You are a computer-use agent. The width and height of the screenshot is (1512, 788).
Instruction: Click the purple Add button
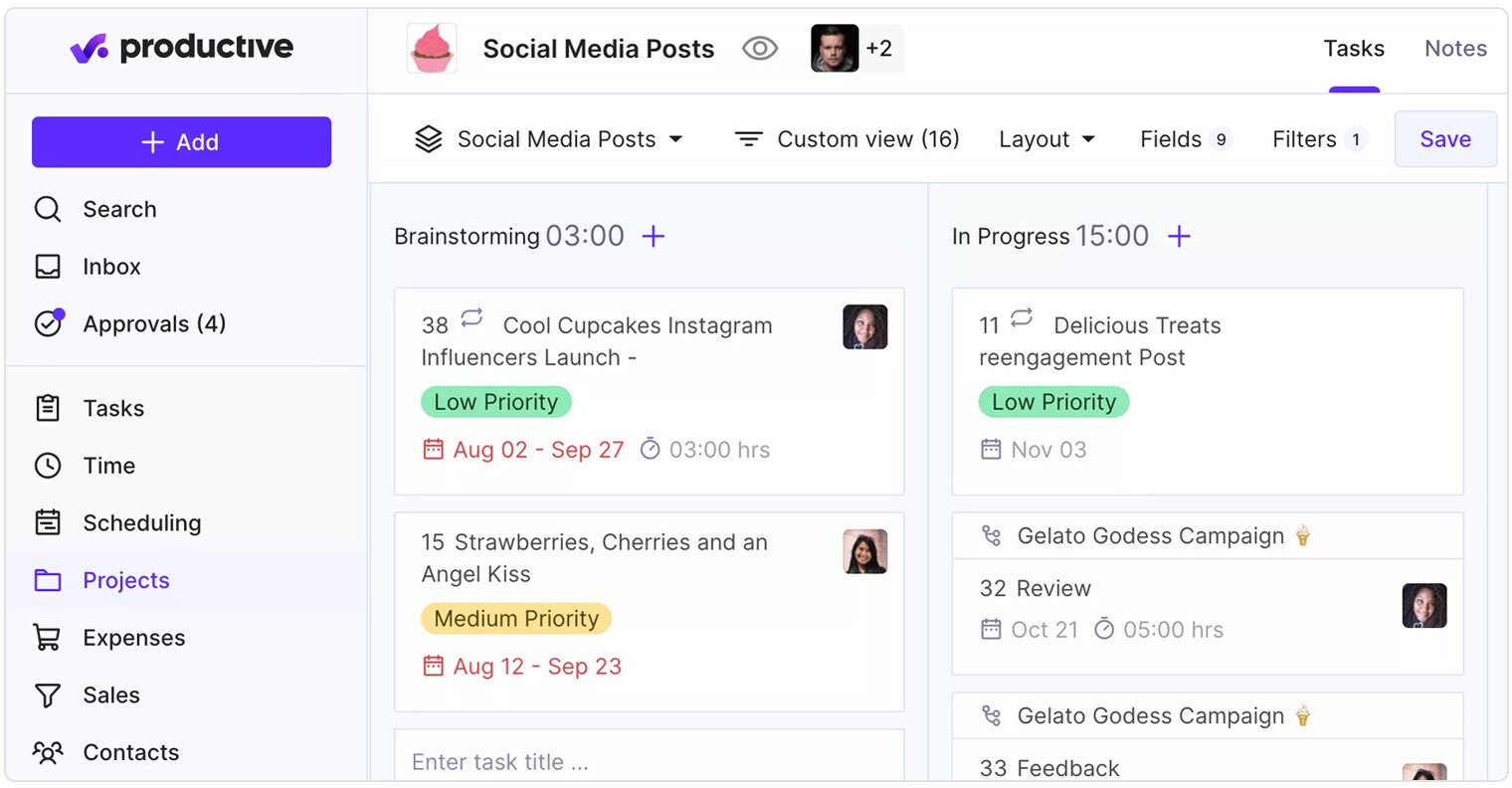tap(181, 141)
